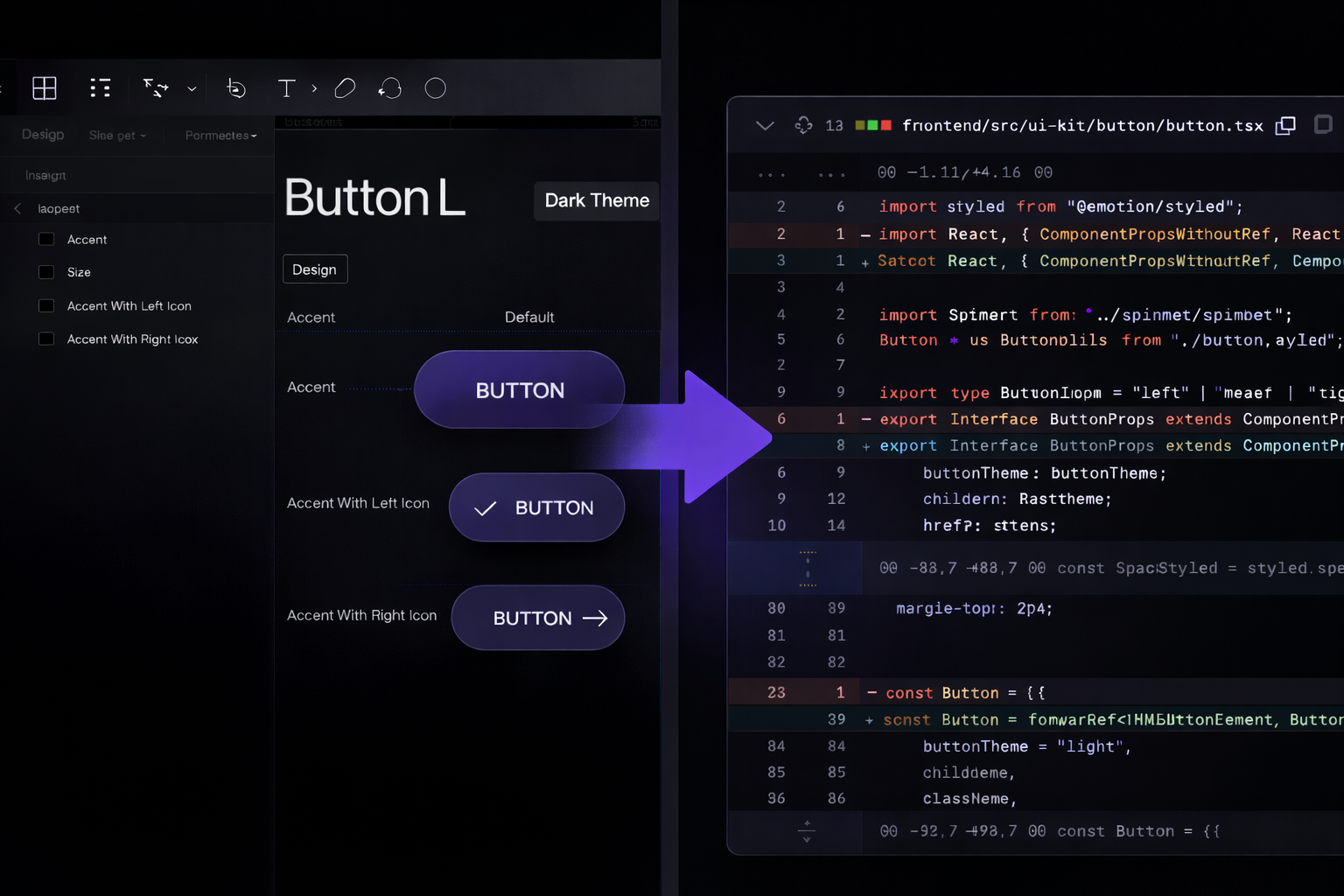Open the layers list view icon
Screen dimensions: 1344x896
coord(100,87)
